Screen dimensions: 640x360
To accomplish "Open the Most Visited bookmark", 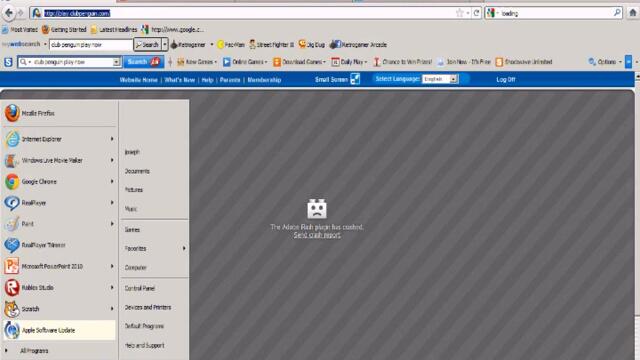I will pos(20,29).
